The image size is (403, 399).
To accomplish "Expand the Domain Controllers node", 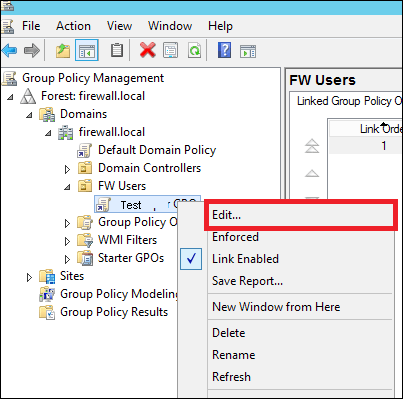I will (67, 169).
